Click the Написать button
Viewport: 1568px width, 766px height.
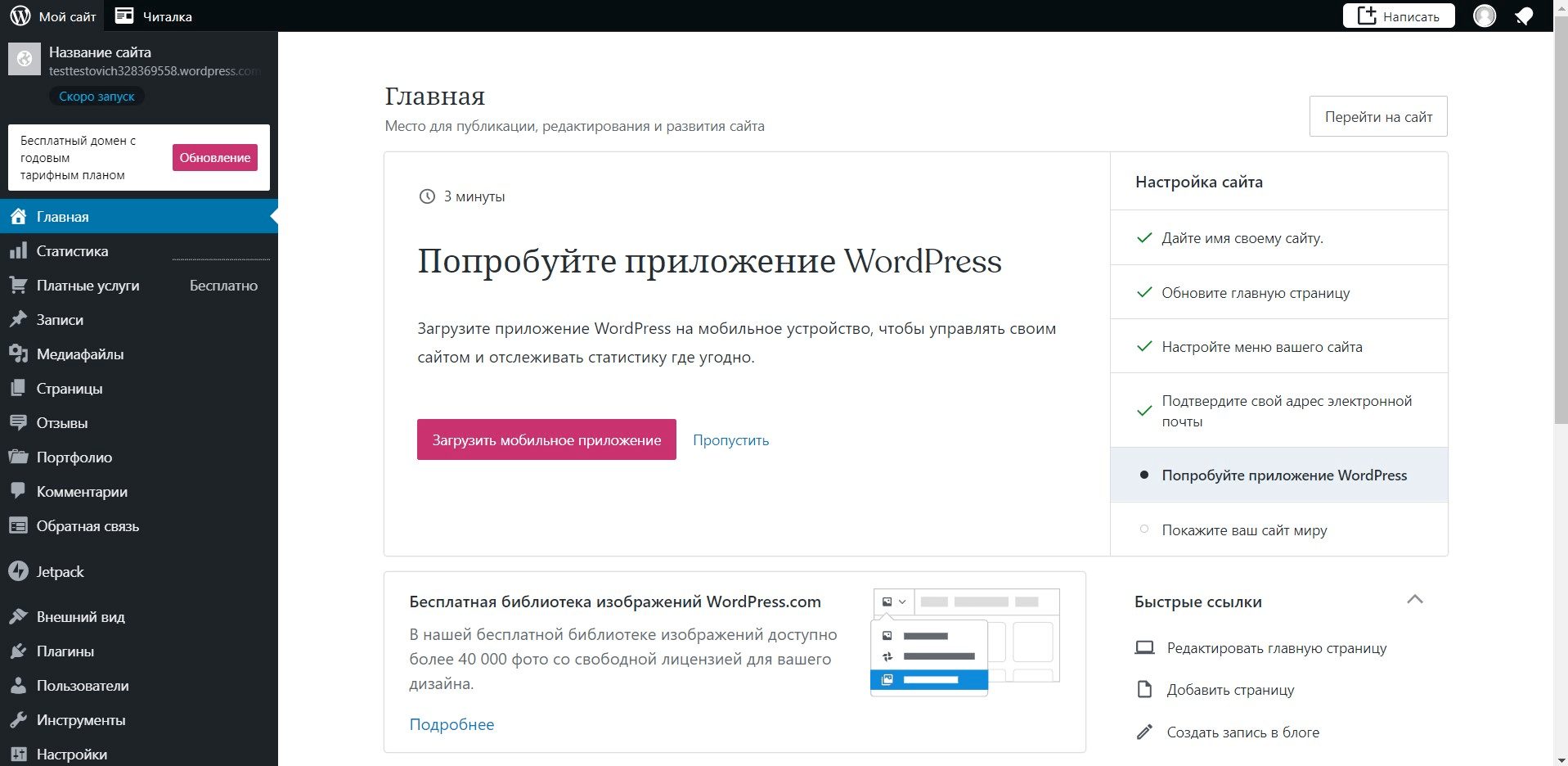(x=1399, y=16)
